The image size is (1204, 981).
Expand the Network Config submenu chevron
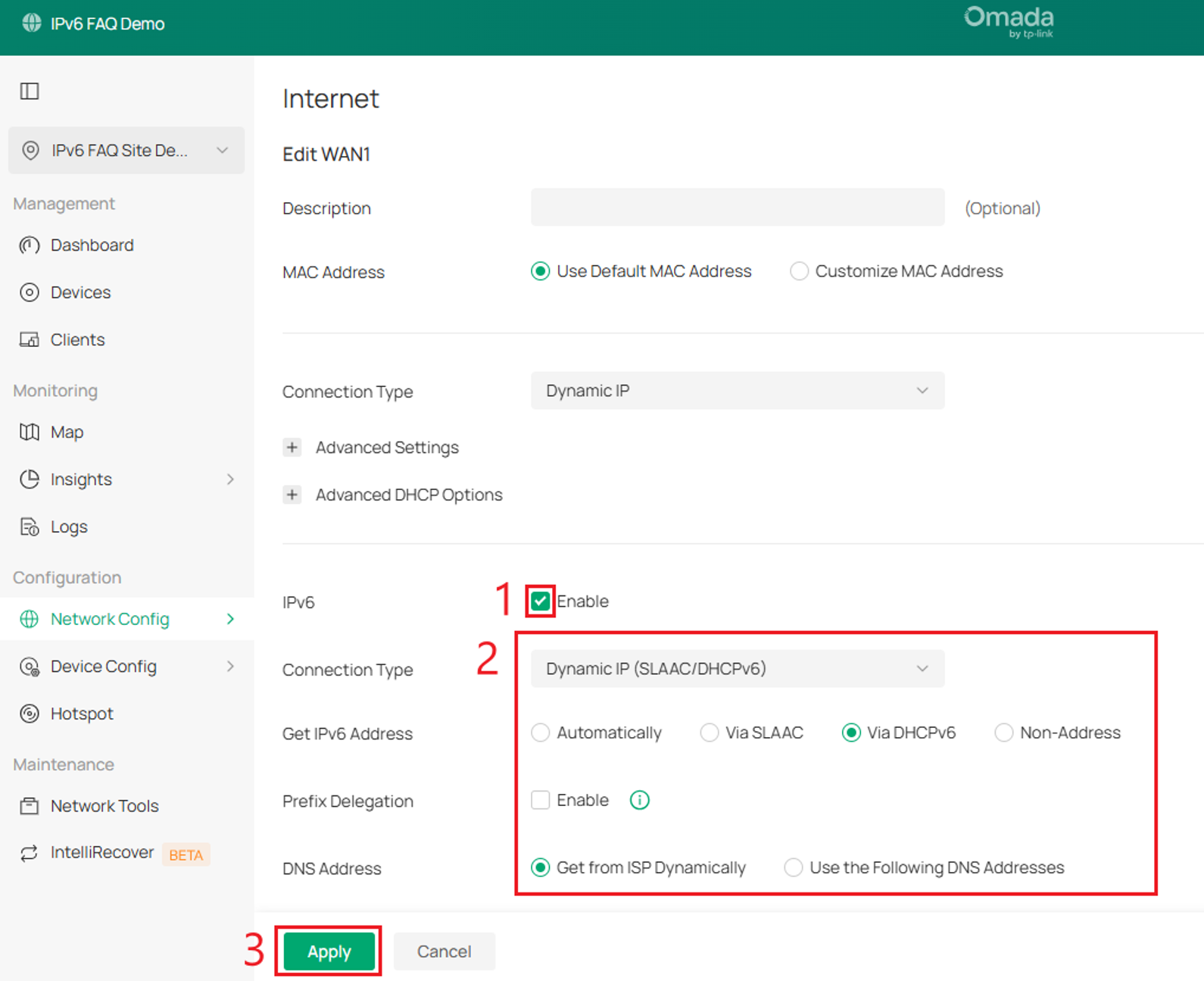[230, 619]
